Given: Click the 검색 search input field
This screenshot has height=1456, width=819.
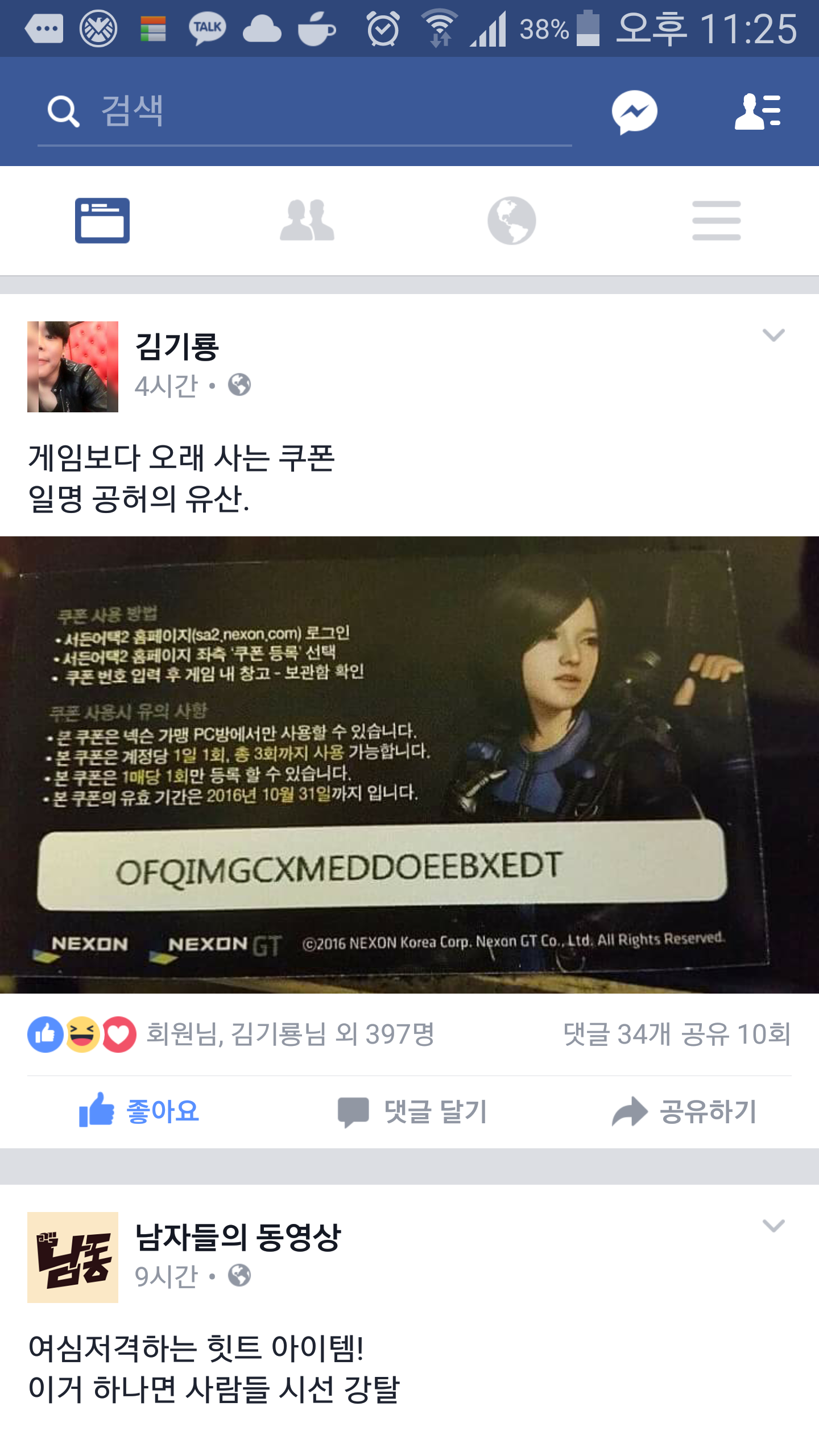Looking at the screenshot, I should coord(305,111).
